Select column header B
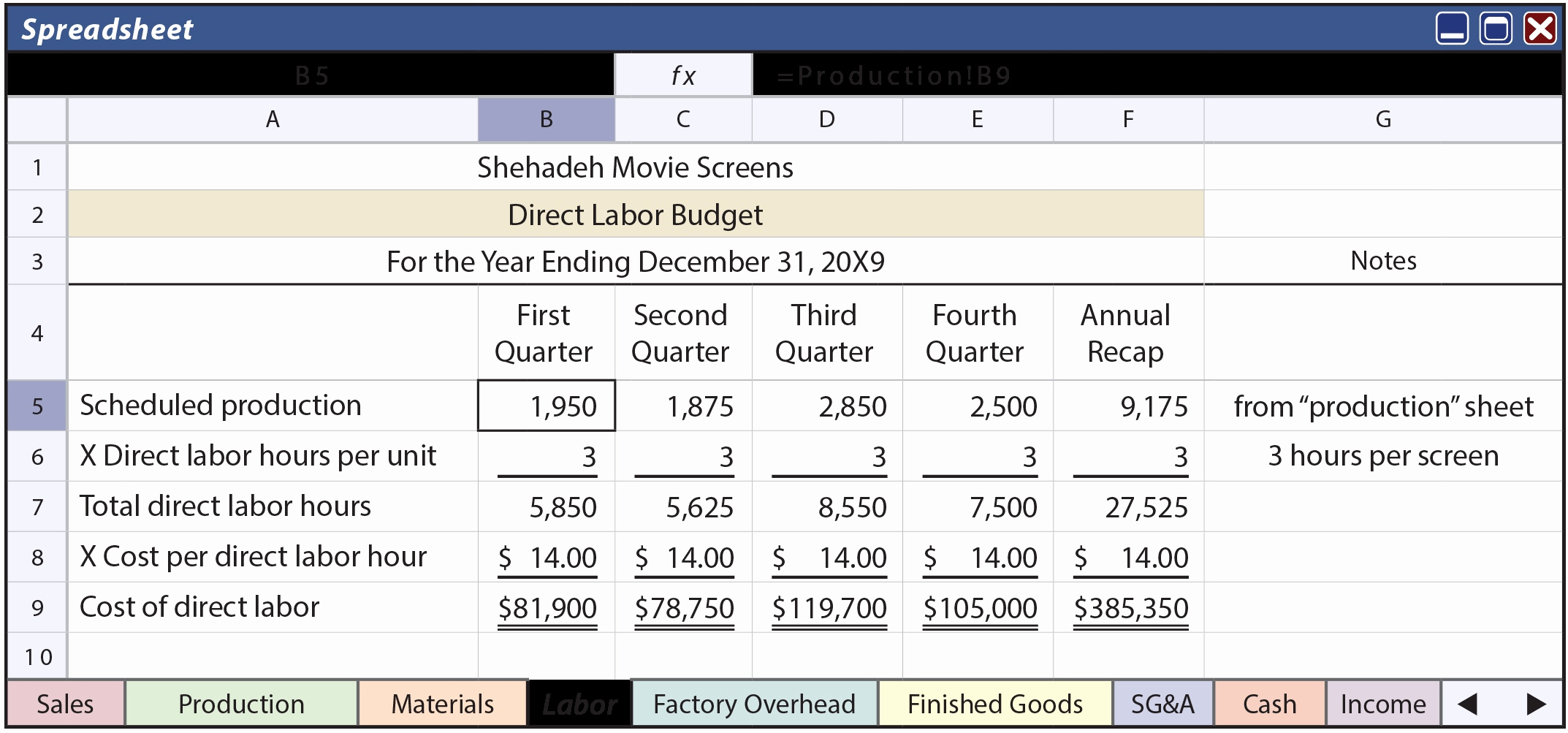Viewport: 1568px width, 733px height. [545, 119]
